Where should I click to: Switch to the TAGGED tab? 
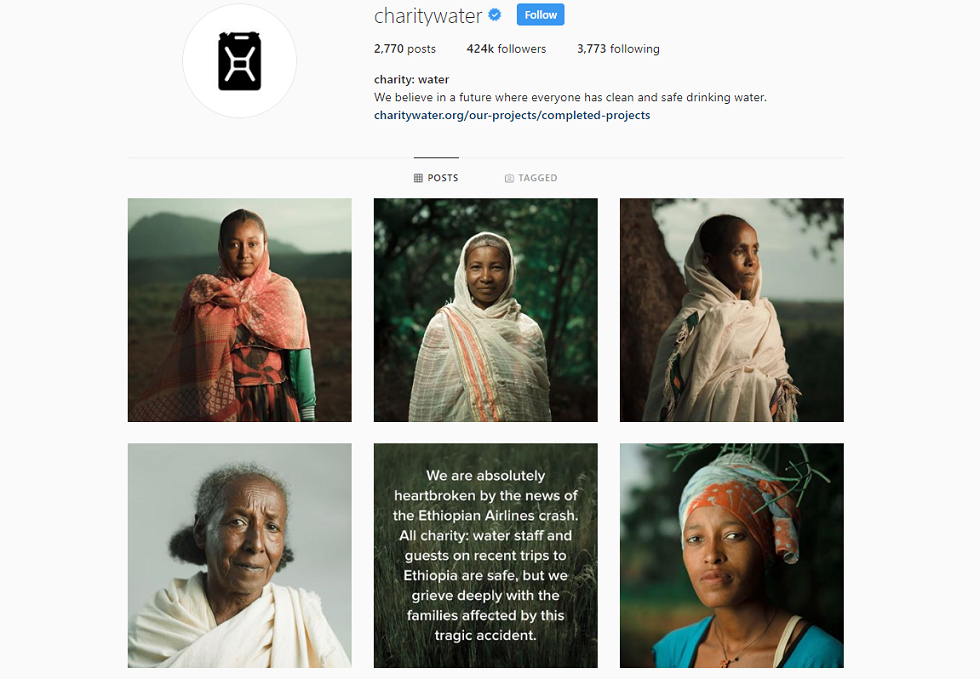531,178
